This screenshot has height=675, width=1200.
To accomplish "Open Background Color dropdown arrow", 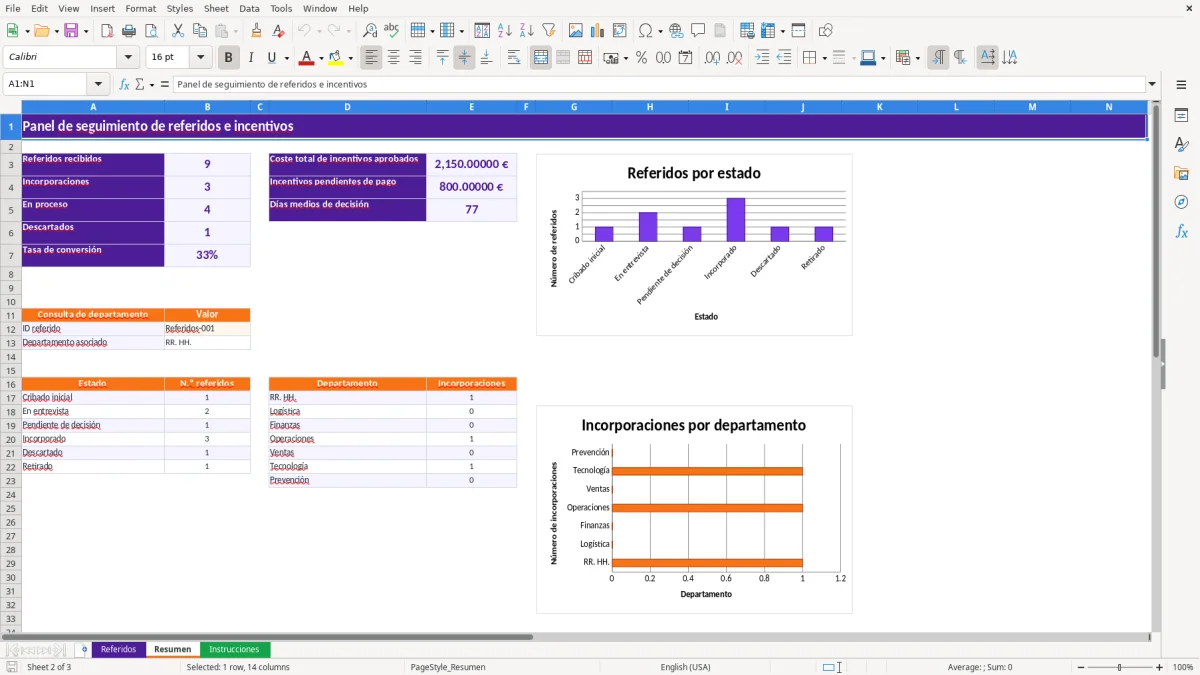I will point(350,58).
